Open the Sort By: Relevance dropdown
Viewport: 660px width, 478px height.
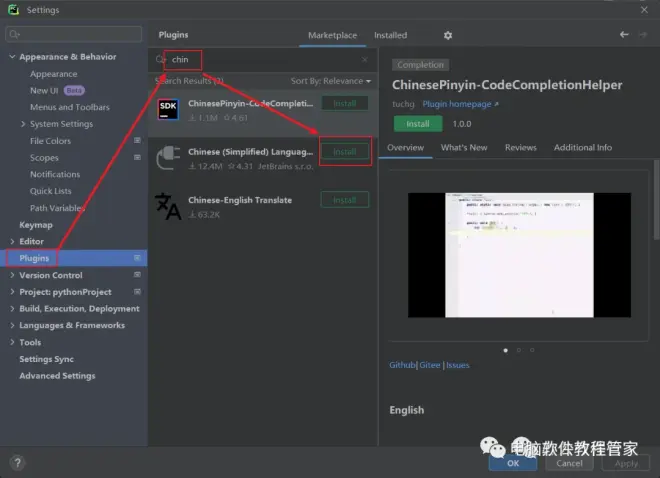(x=331, y=81)
